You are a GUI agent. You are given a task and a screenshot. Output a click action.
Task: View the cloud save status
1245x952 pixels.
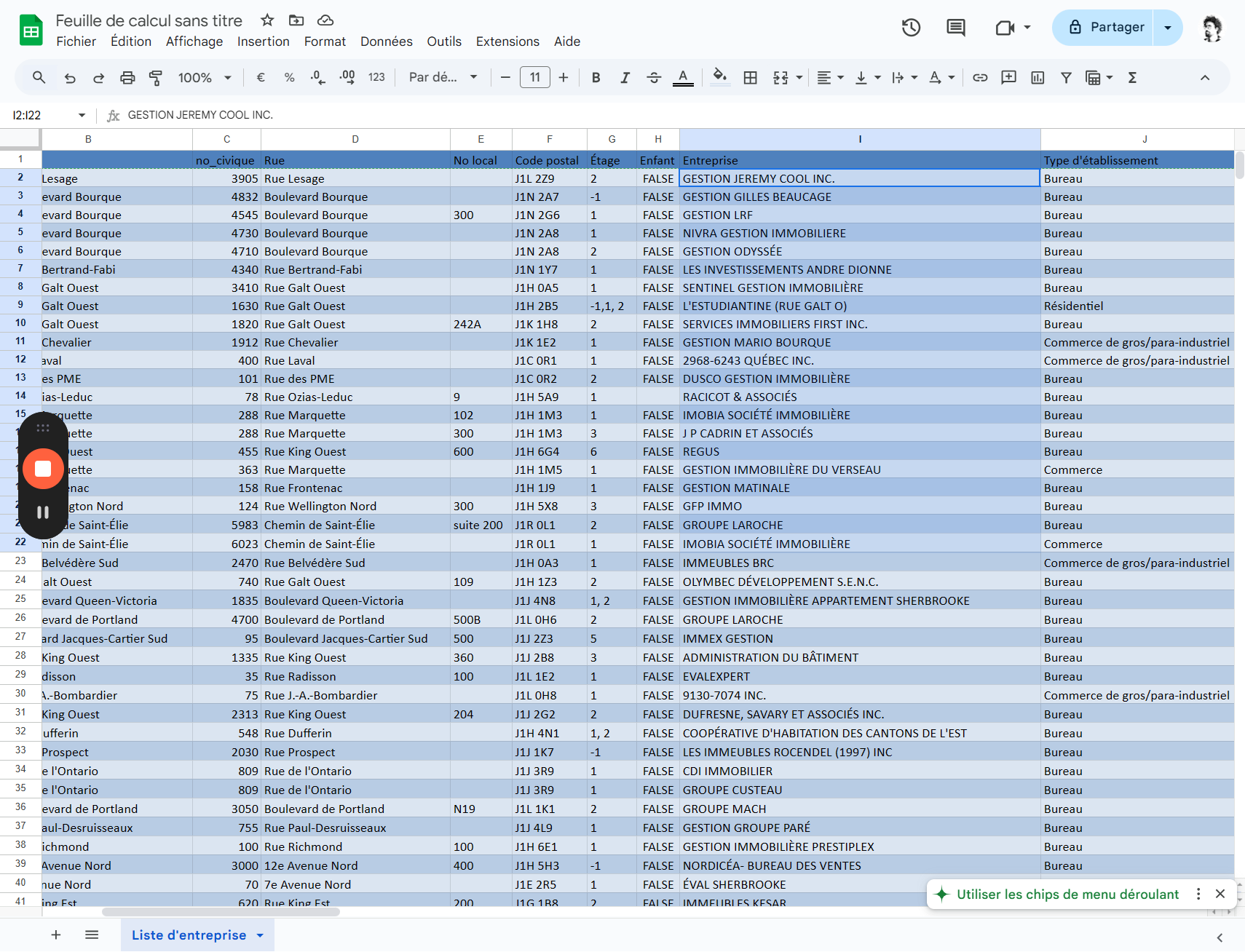pyautogui.click(x=325, y=20)
